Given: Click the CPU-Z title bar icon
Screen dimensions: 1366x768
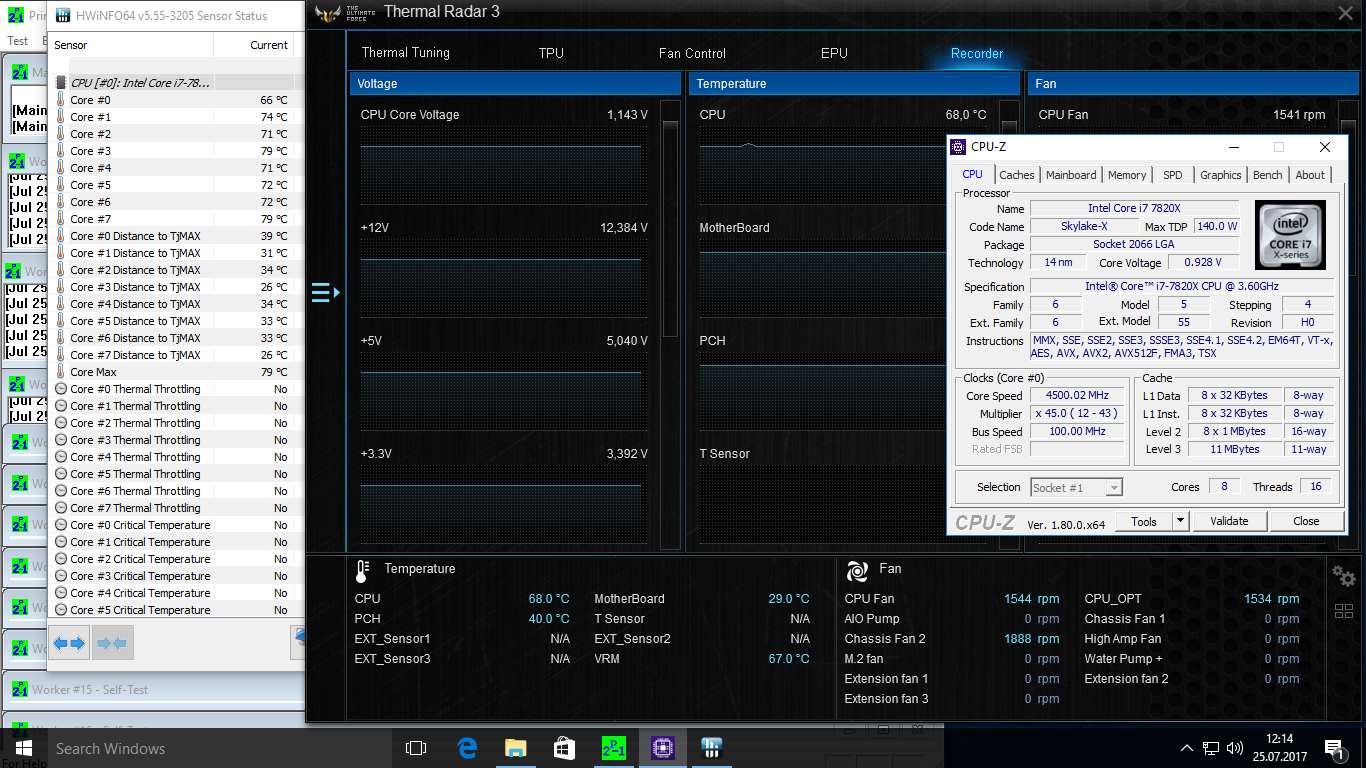Looking at the screenshot, I should [x=958, y=147].
